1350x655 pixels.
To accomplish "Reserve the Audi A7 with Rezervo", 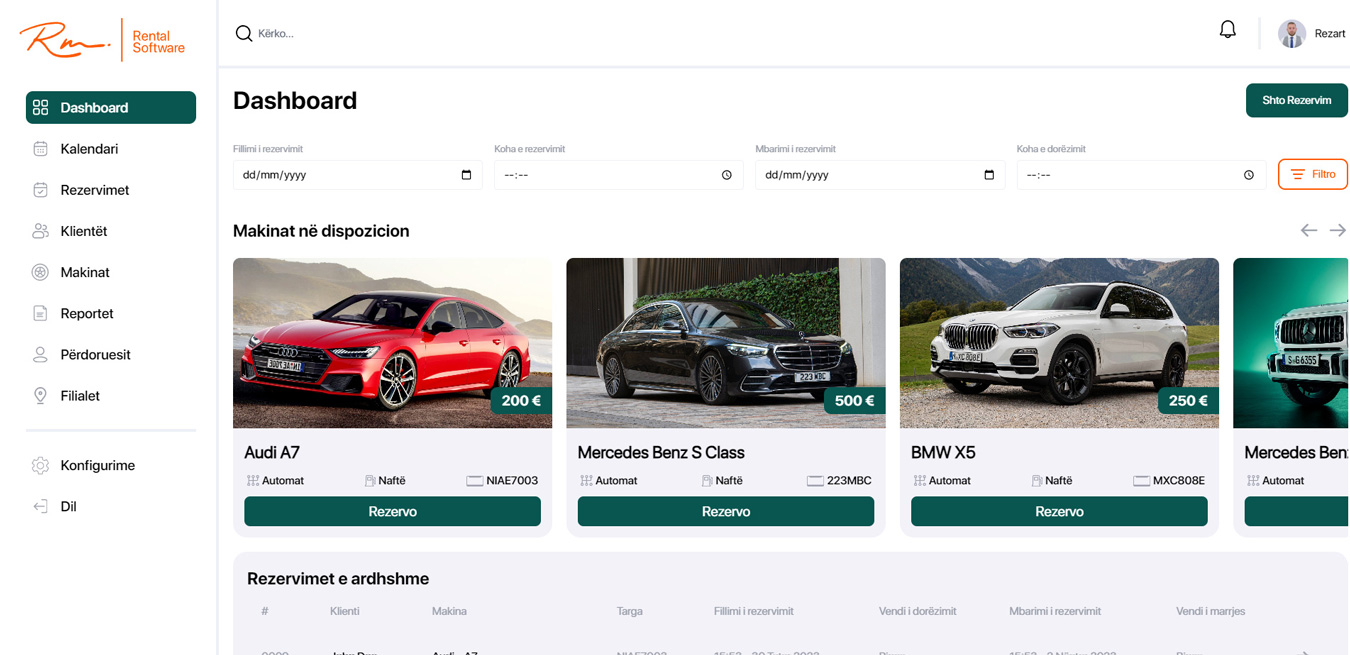I will (x=392, y=511).
